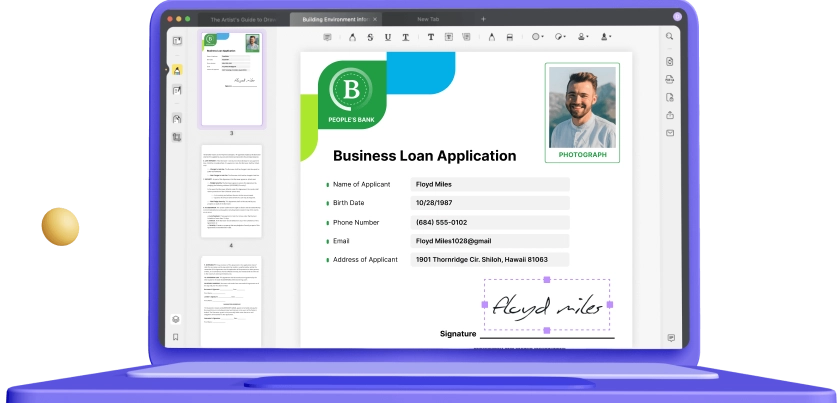Close the Building Environment tab
Image resolution: width=838 pixels, height=403 pixels.
[x=375, y=19]
